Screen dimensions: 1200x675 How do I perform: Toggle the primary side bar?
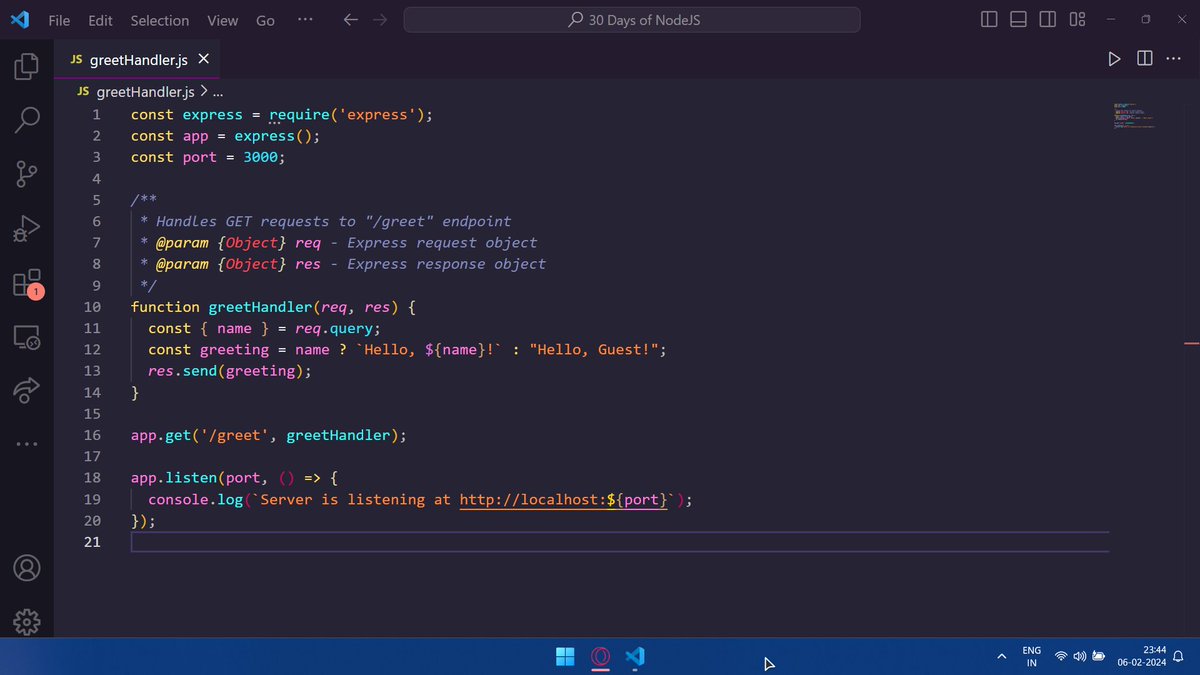(x=989, y=20)
